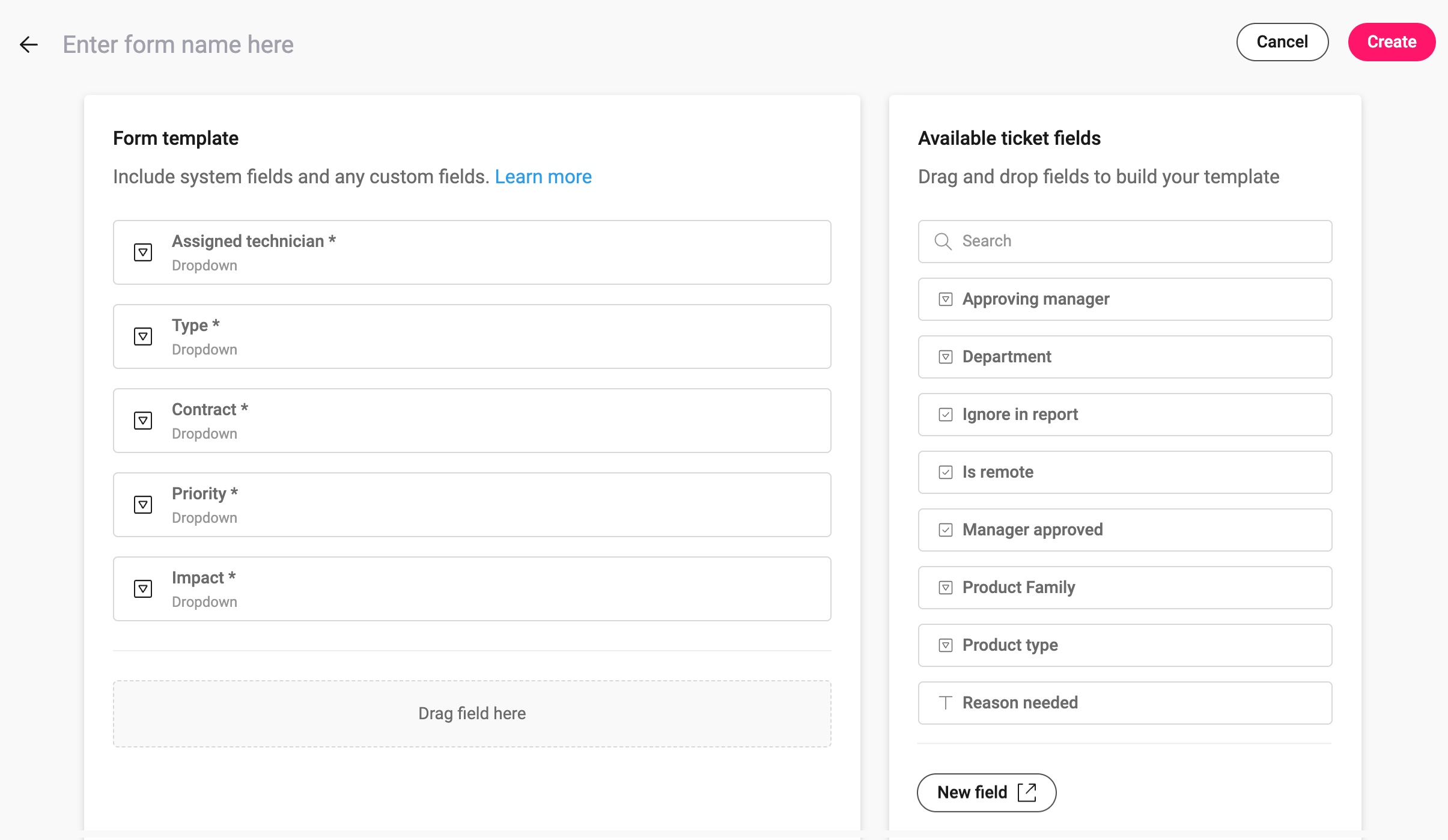Click the search magnifier icon in Available ticket fields

(942, 241)
